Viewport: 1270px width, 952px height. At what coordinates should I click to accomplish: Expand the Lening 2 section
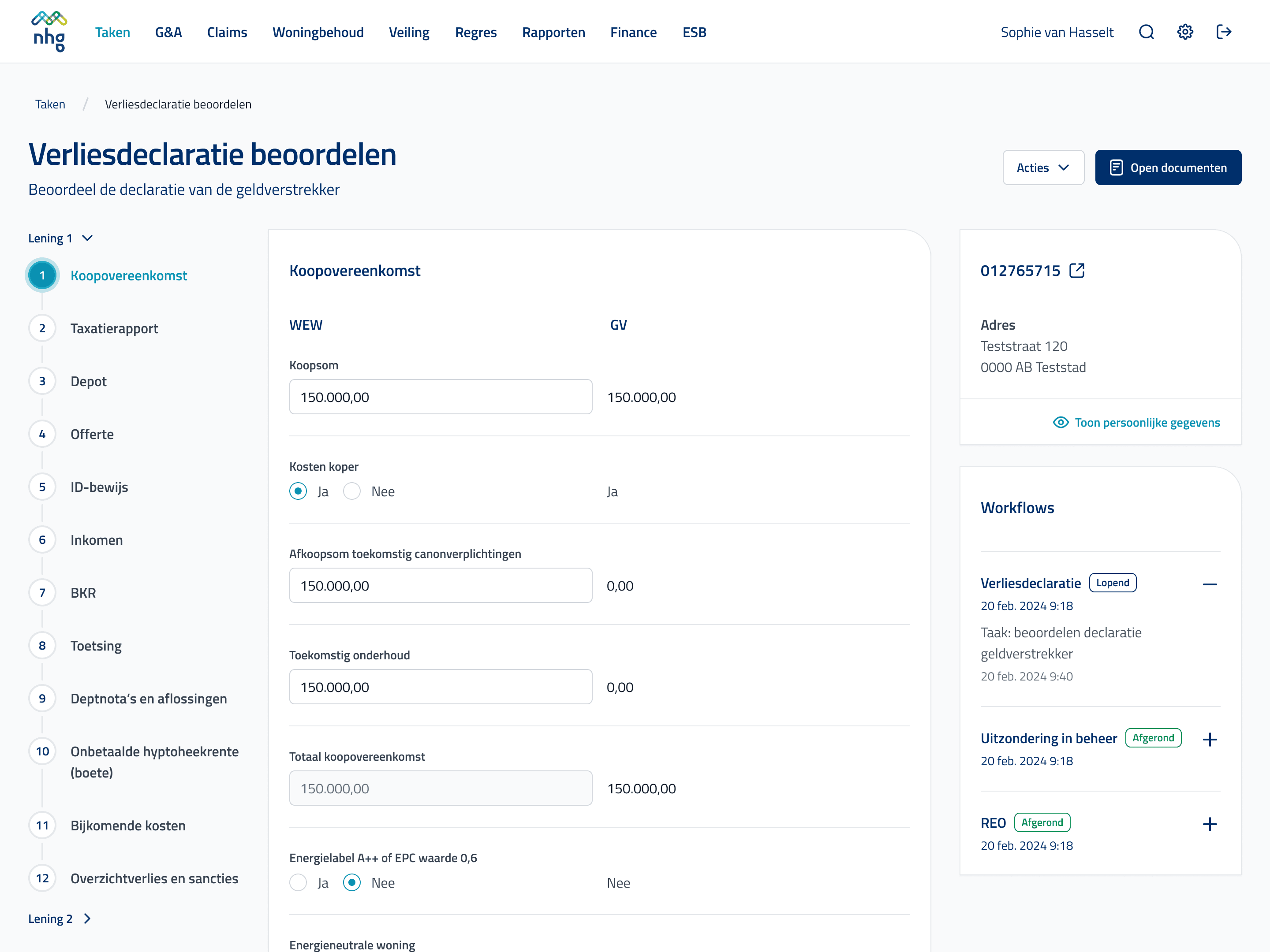click(60, 919)
